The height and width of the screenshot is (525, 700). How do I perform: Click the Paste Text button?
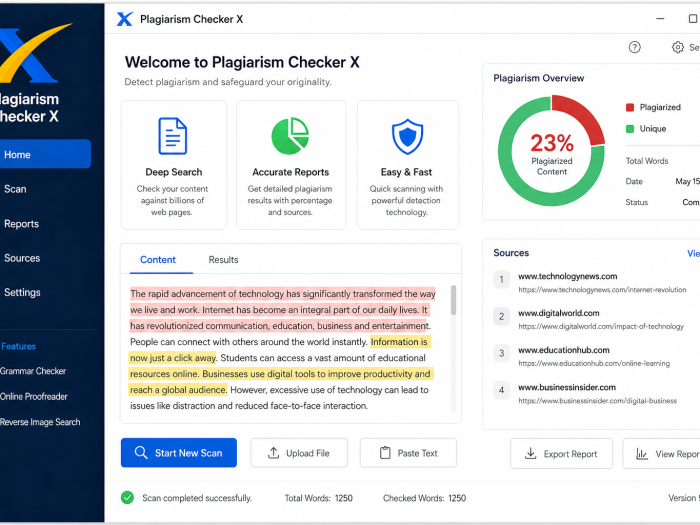(408, 453)
